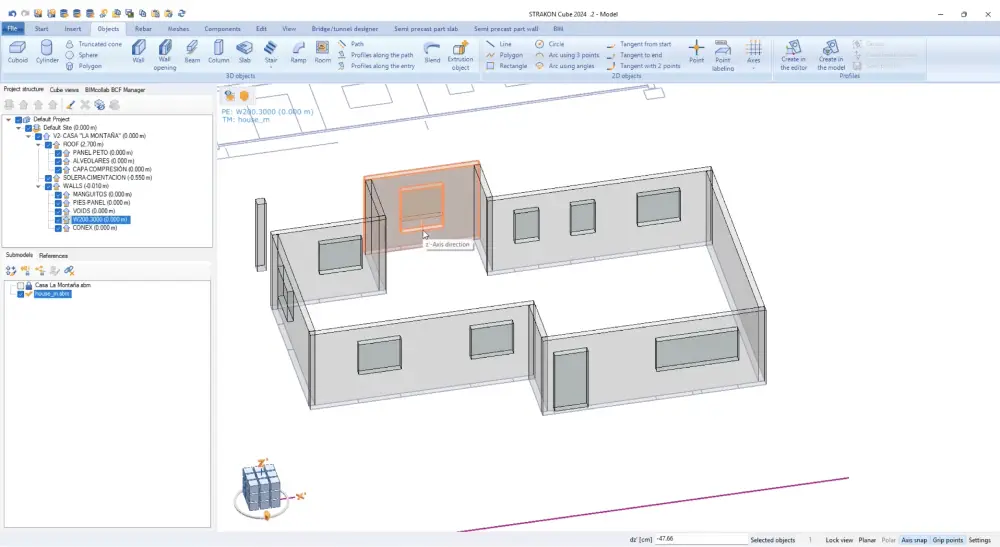
Task: Toggle Grip points in the status bar
Action: click(948, 540)
